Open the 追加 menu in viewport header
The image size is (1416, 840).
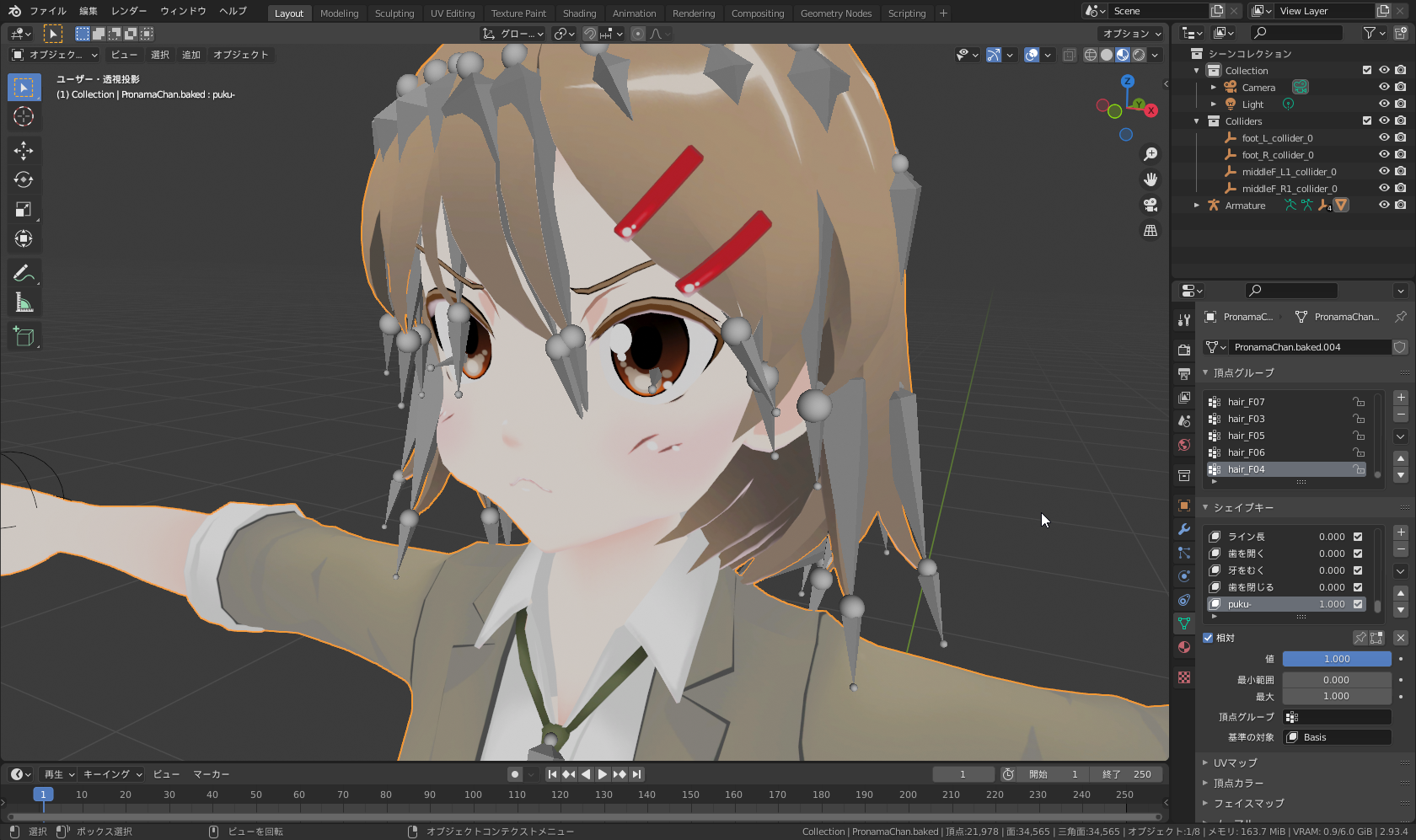[x=191, y=55]
